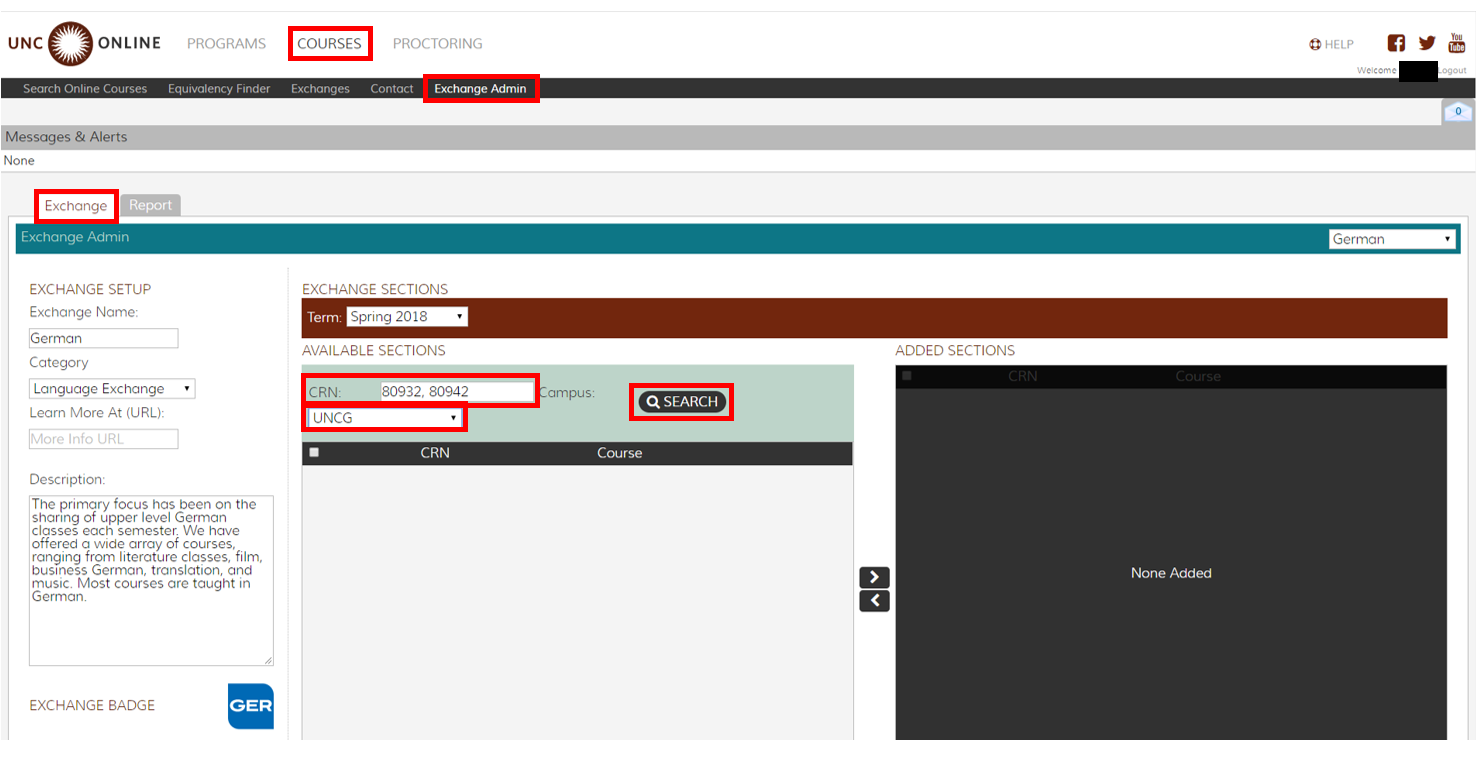Click the messages envelope icon

click(x=1457, y=112)
